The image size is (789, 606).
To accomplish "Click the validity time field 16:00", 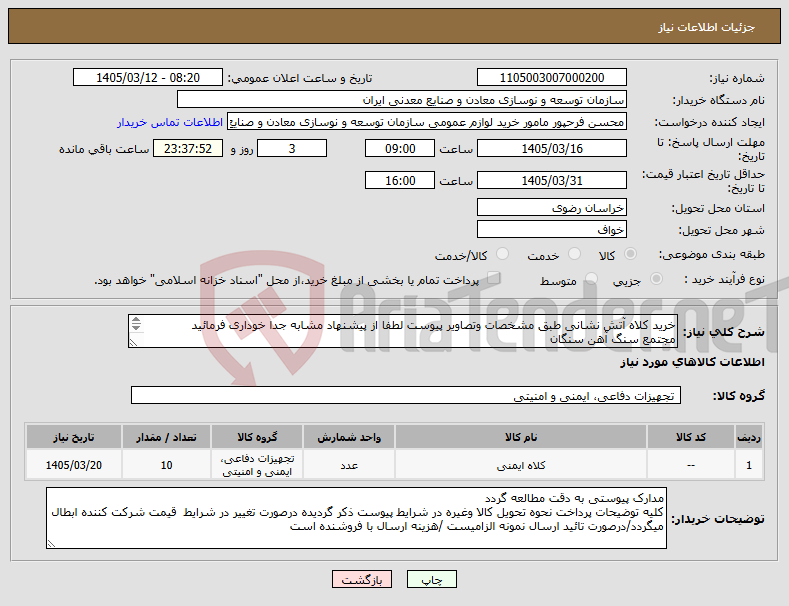I will tap(400, 180).
